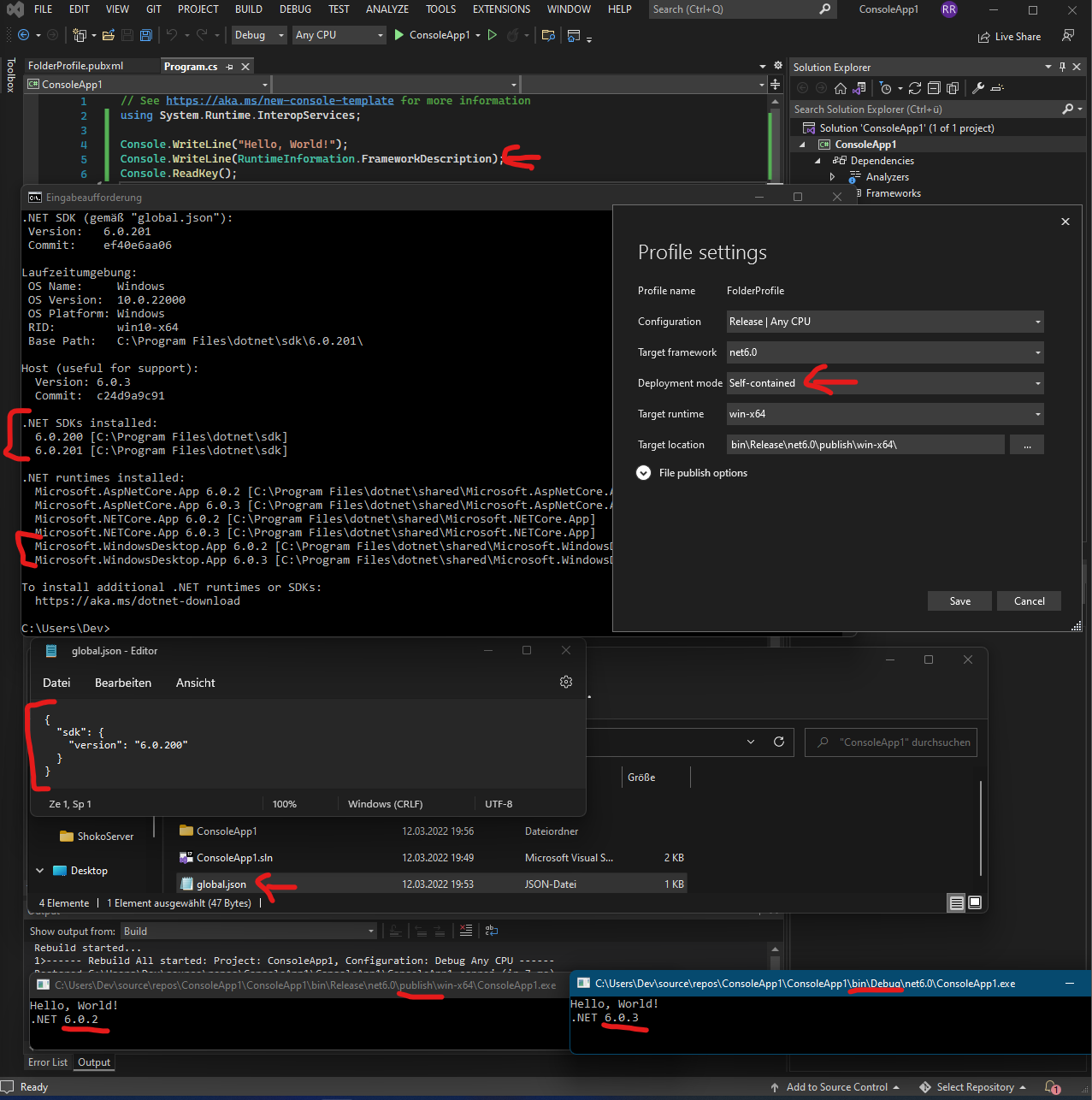1092x1100 pixels.
Task: Save all files using the Save All icon
Action: click(145, 35)
